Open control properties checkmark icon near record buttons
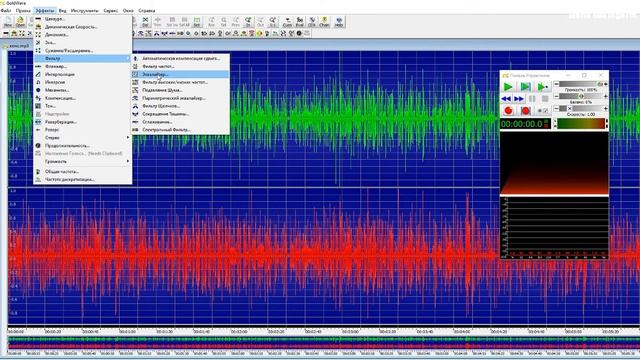This screenshot has height=360, width=640. [546, 111]
